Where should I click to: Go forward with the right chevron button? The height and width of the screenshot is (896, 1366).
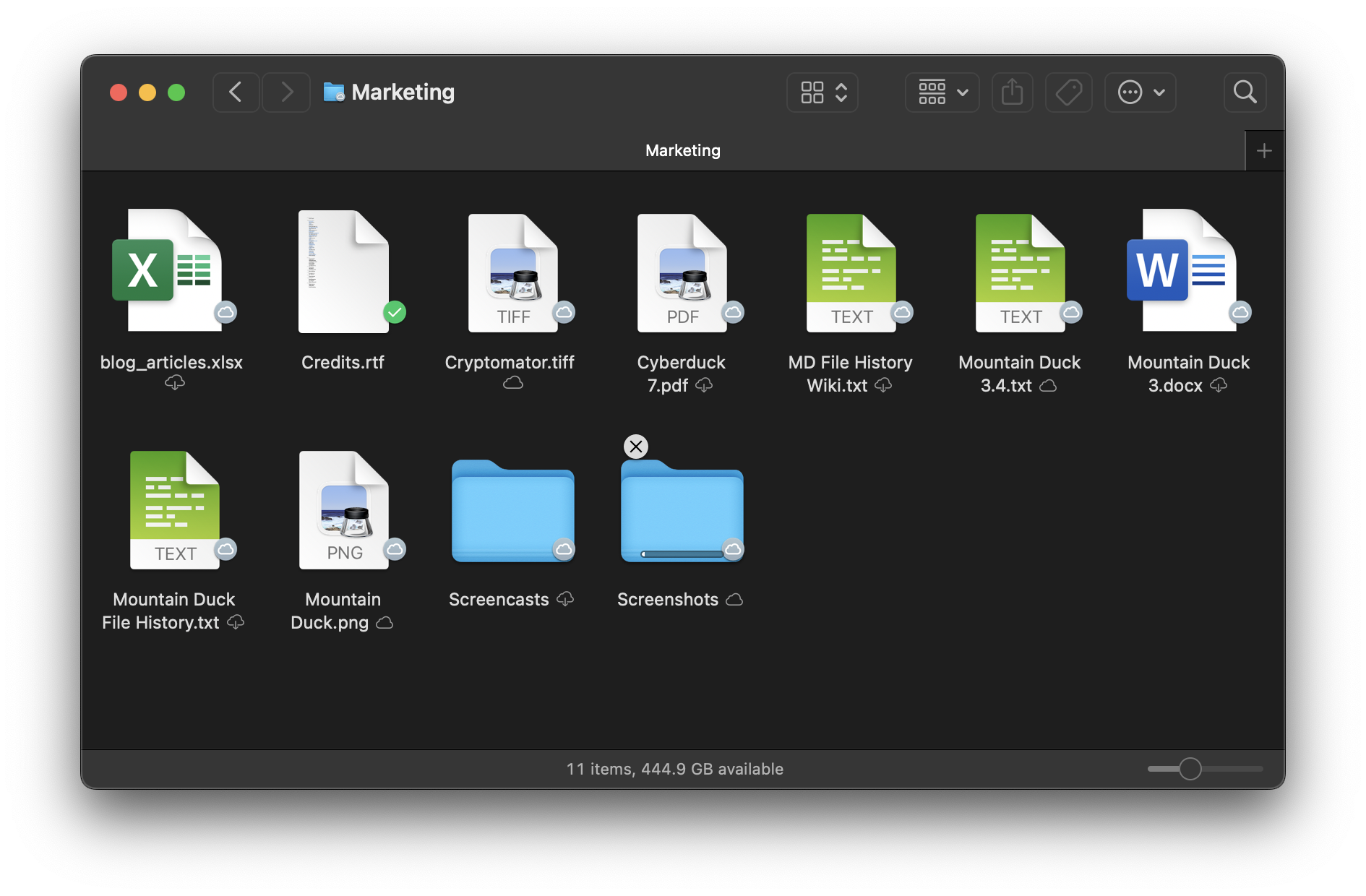tap(287, 92)
